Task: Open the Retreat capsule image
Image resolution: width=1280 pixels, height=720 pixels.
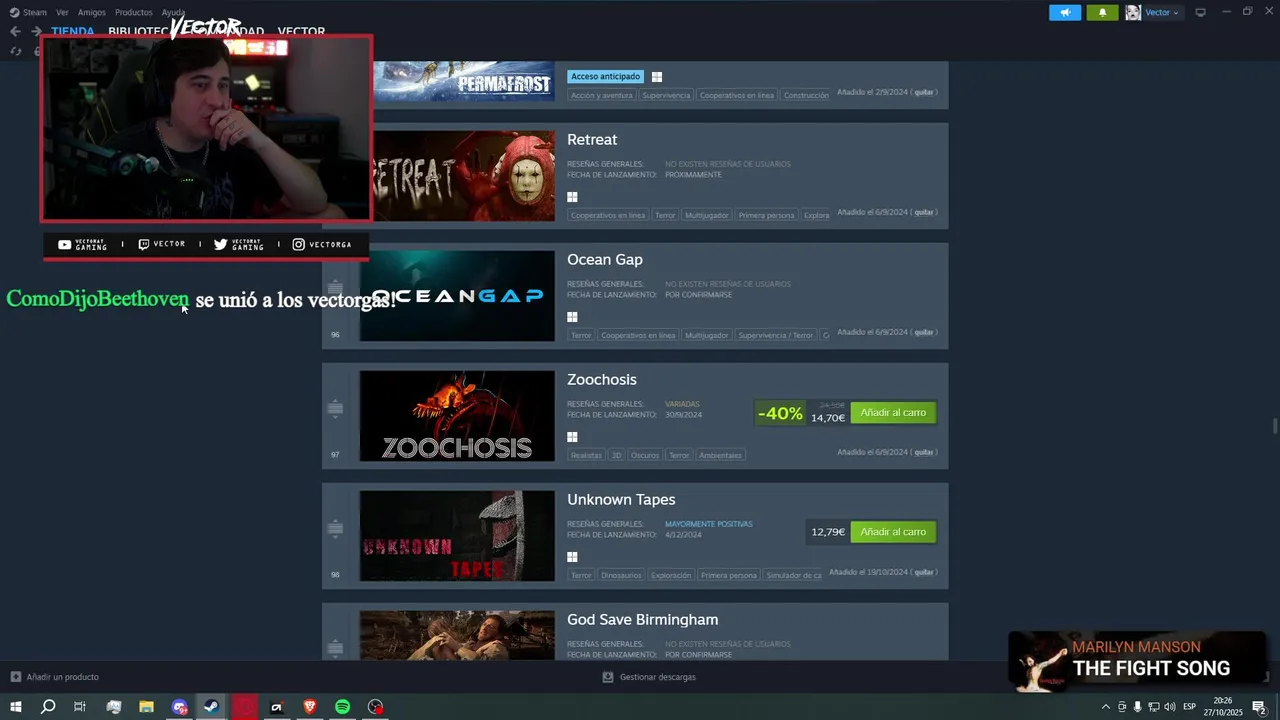Action: [x=463, y=176]
